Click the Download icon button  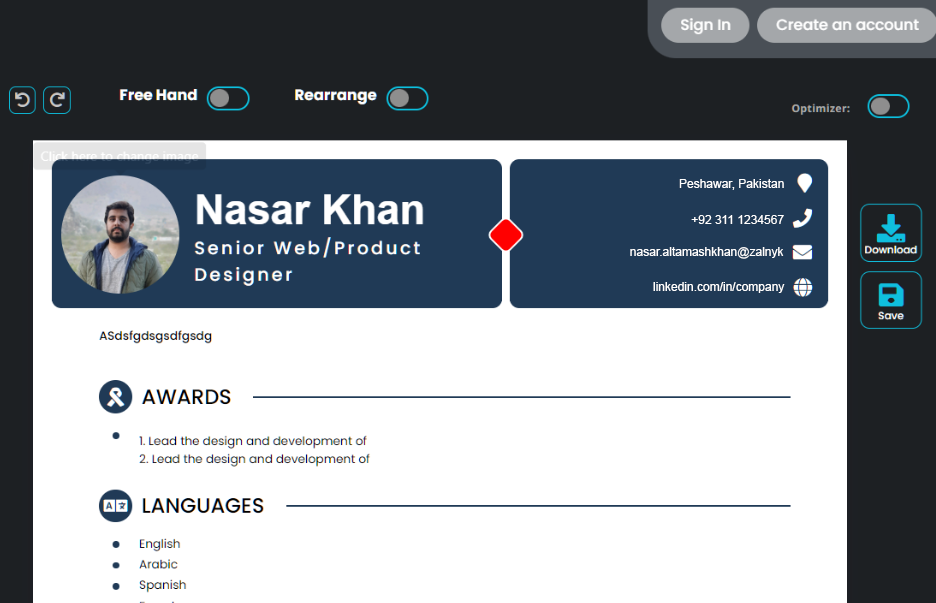click(x=890, y=233)
